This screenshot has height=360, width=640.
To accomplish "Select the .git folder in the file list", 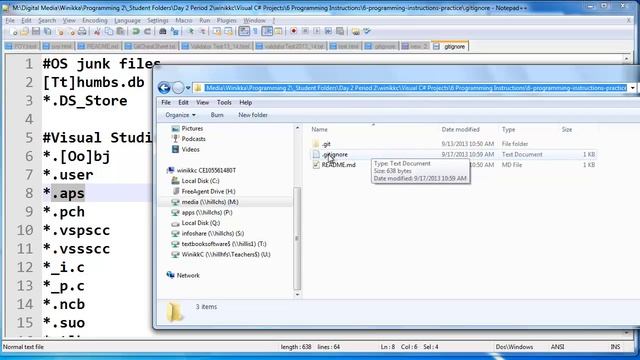I will (326, 144).
